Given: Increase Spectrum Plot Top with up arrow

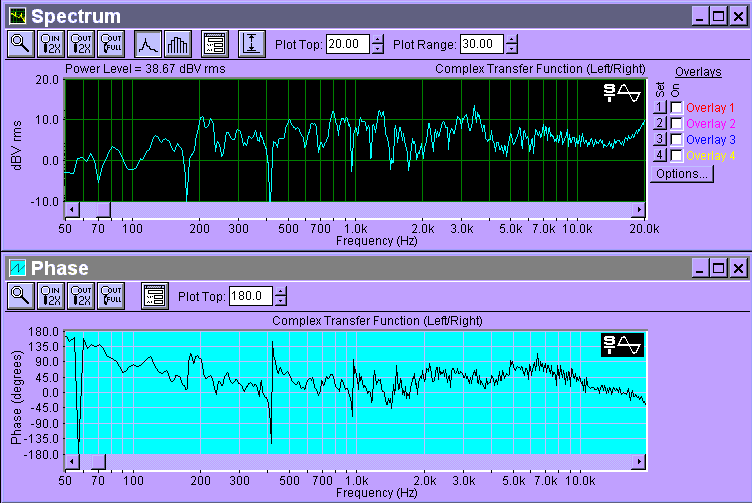Looking at the screenshot, I should [x=377, y=39].
